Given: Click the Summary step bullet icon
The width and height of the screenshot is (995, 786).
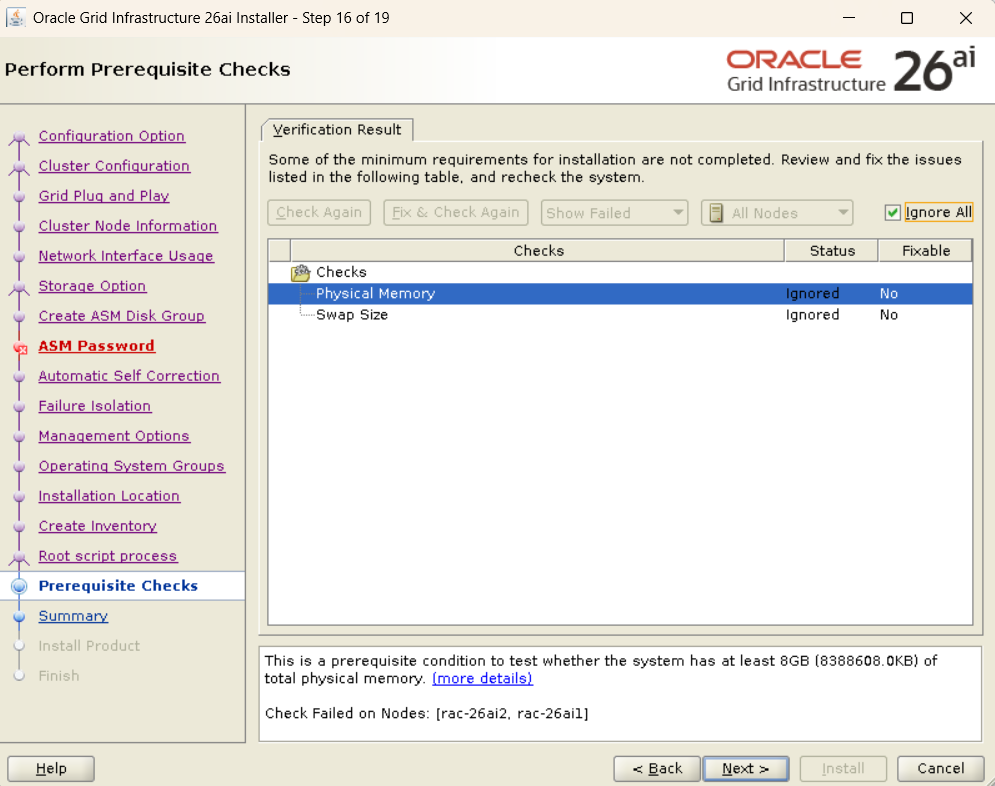Looking at the screenshot, I should coord(19,617).
